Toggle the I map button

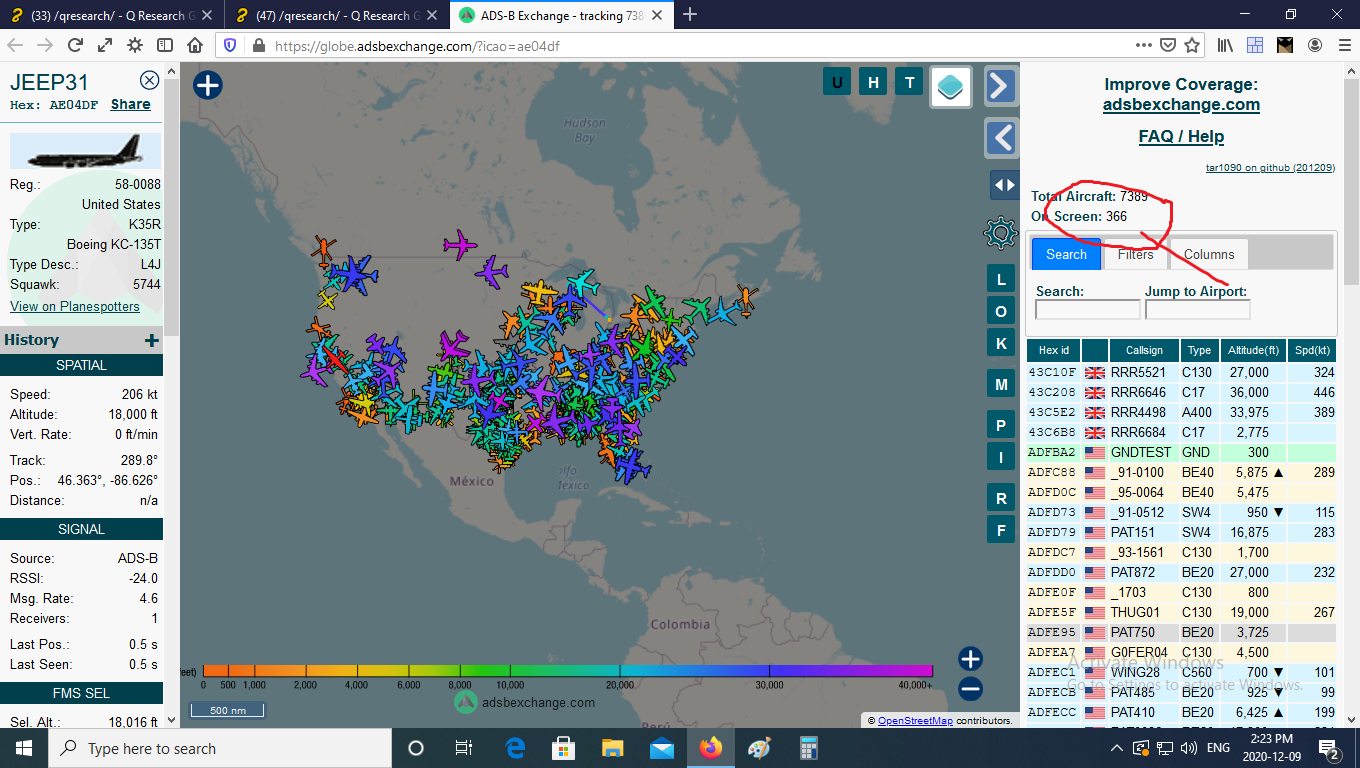1001,457
